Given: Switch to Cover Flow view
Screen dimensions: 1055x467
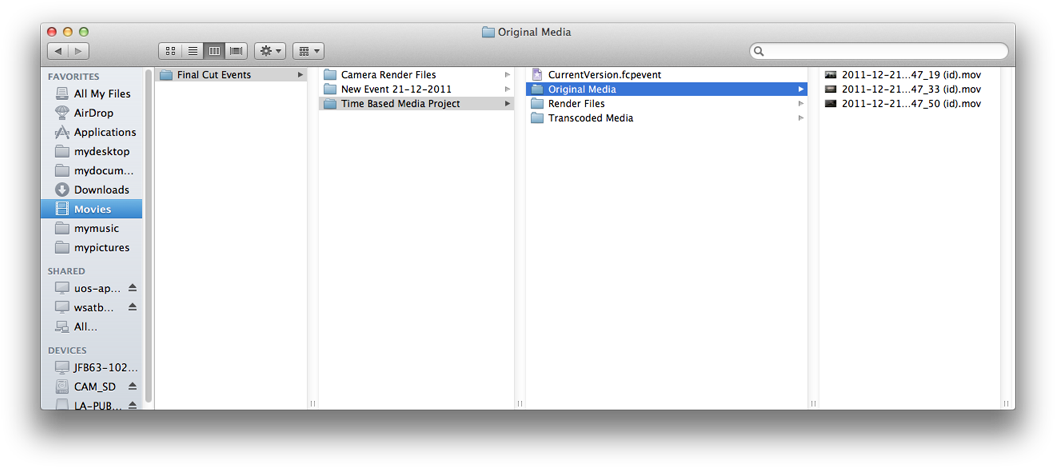Looking at the screenshot, I should click(x=236, y=51).
